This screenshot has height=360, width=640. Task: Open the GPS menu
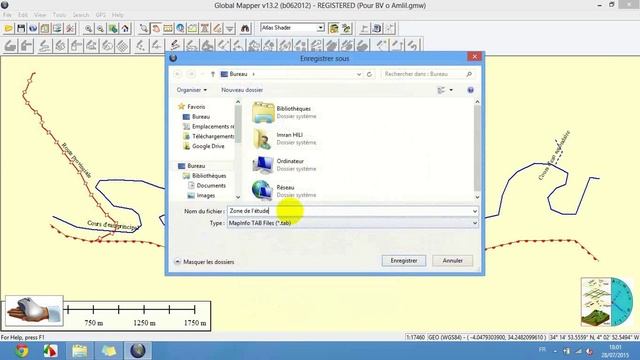tap(100, 15)
